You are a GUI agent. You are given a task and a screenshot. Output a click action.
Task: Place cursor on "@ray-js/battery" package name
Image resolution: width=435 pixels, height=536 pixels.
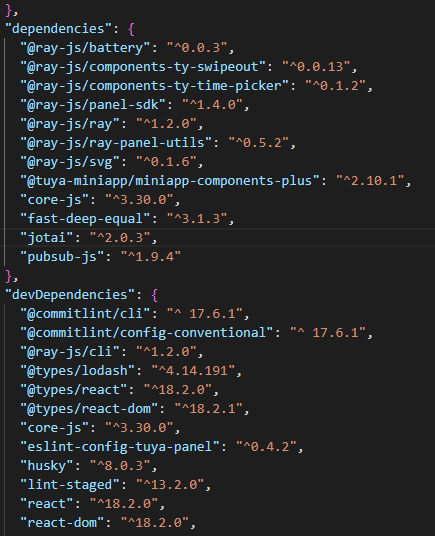85,48
